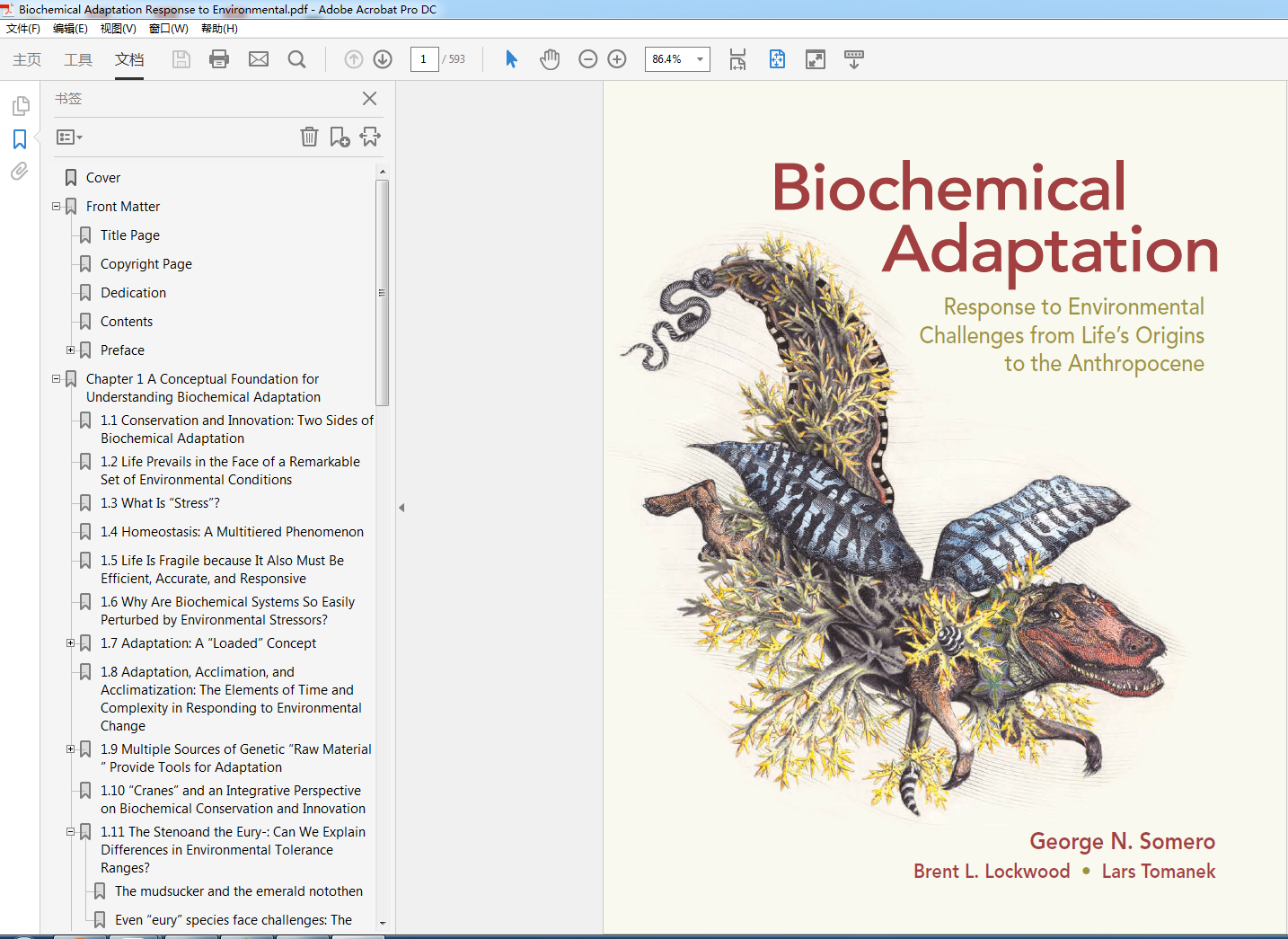Click the read mode download-arrow icon

(854, 59)
